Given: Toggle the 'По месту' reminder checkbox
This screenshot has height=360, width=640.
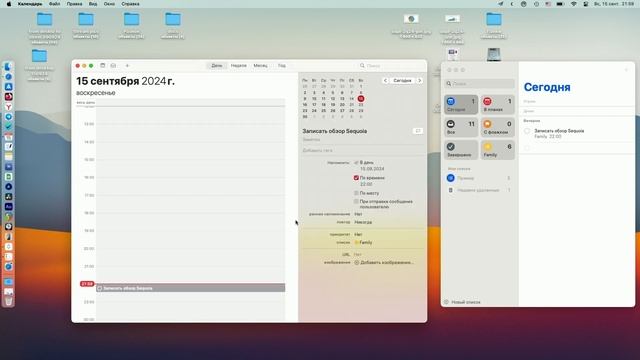Looking at the screenshot, I should pyautogui.click(x=356, y=193).
